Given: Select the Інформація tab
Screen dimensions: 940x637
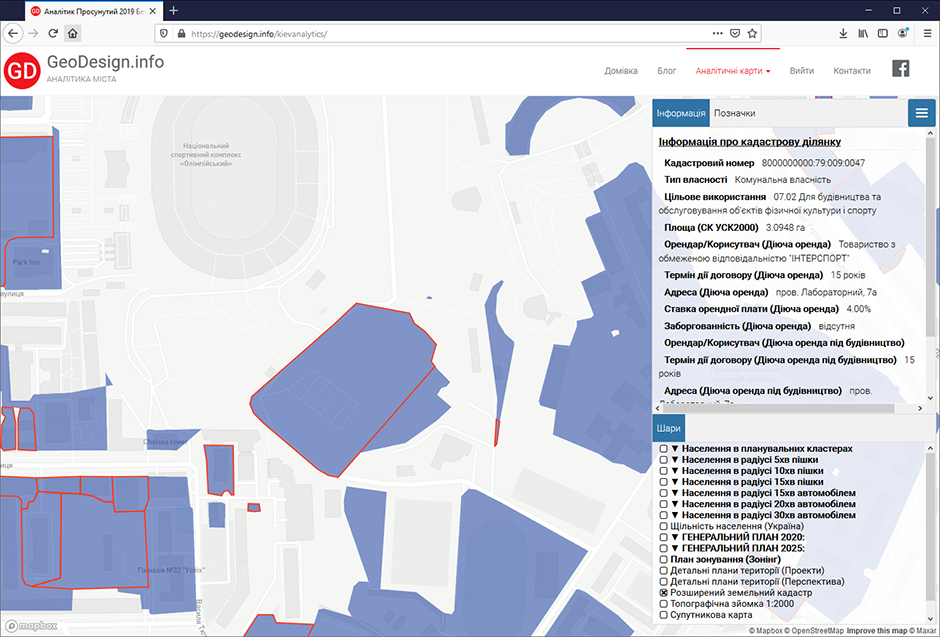Looking at the screenshot, I should tap(681, 113).
